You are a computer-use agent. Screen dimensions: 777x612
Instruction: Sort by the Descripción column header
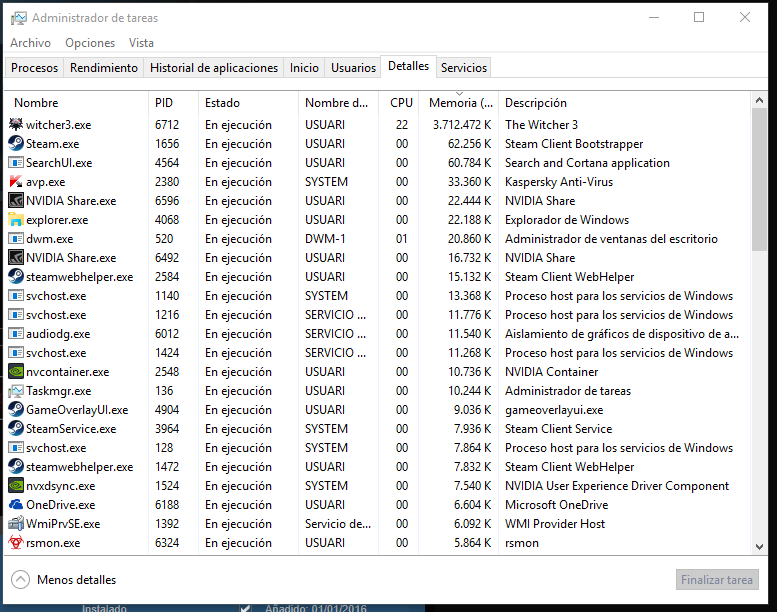[x=625, y=103]
